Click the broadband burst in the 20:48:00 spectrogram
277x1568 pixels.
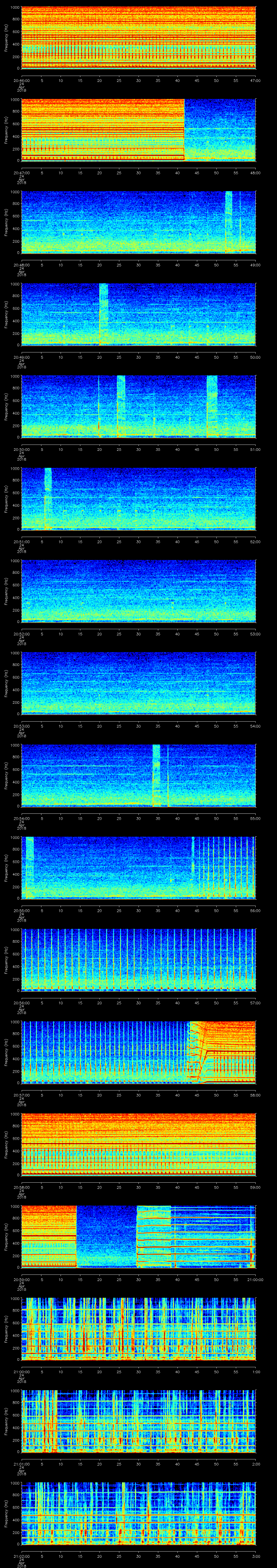pos(228,222)
